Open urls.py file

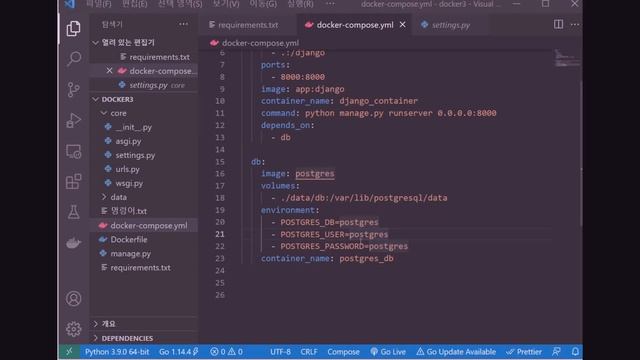pos(144,169)
